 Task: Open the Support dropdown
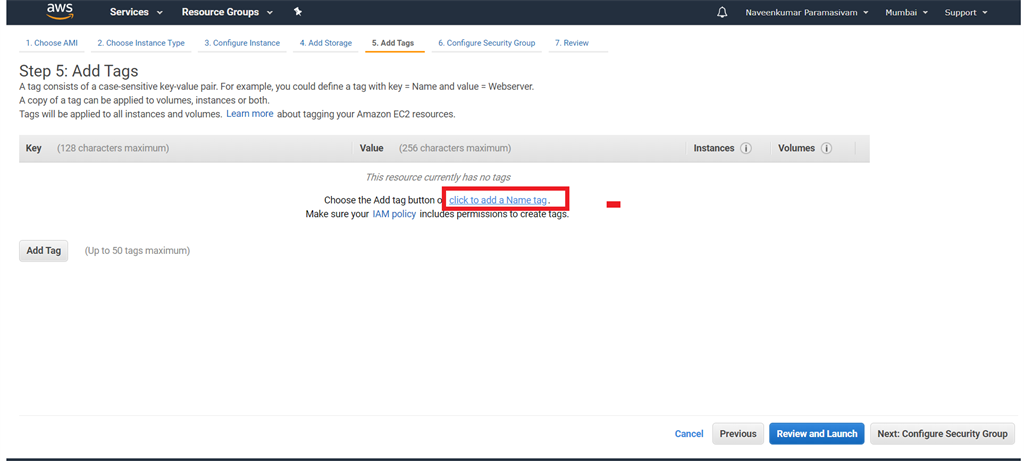[966, 12]
